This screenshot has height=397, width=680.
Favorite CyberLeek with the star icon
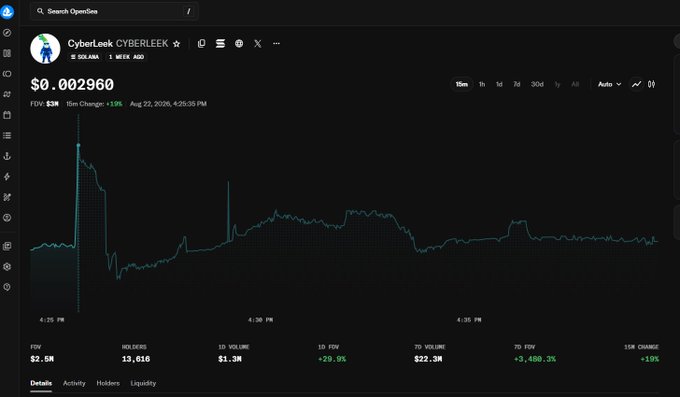tap(177, 44)
